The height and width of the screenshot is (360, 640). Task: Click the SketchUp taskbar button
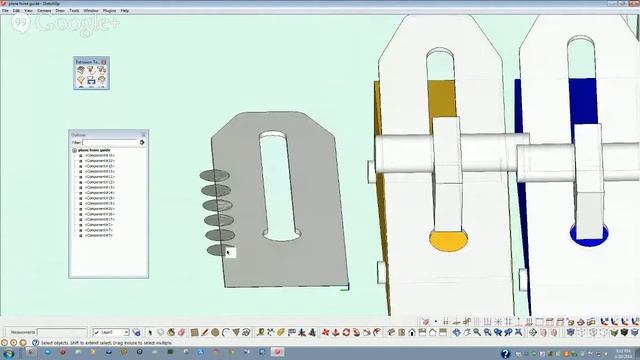coord(277,352)
